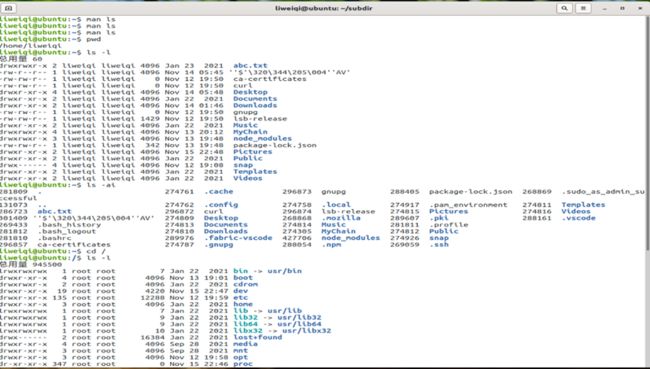The width and height of the screenshot is (650, 369).
Task: Click the terminal search icon
Action: pos(564,8)
